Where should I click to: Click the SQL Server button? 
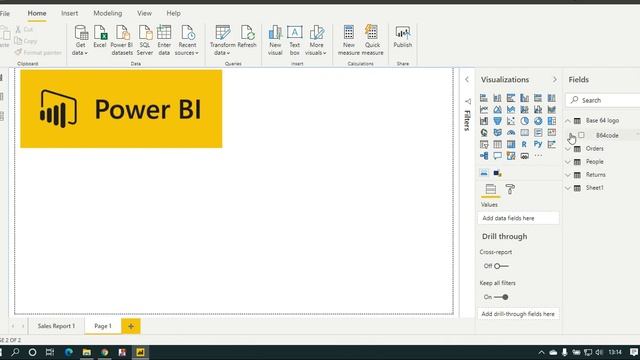pyautogui.click(x=144, y=40)
